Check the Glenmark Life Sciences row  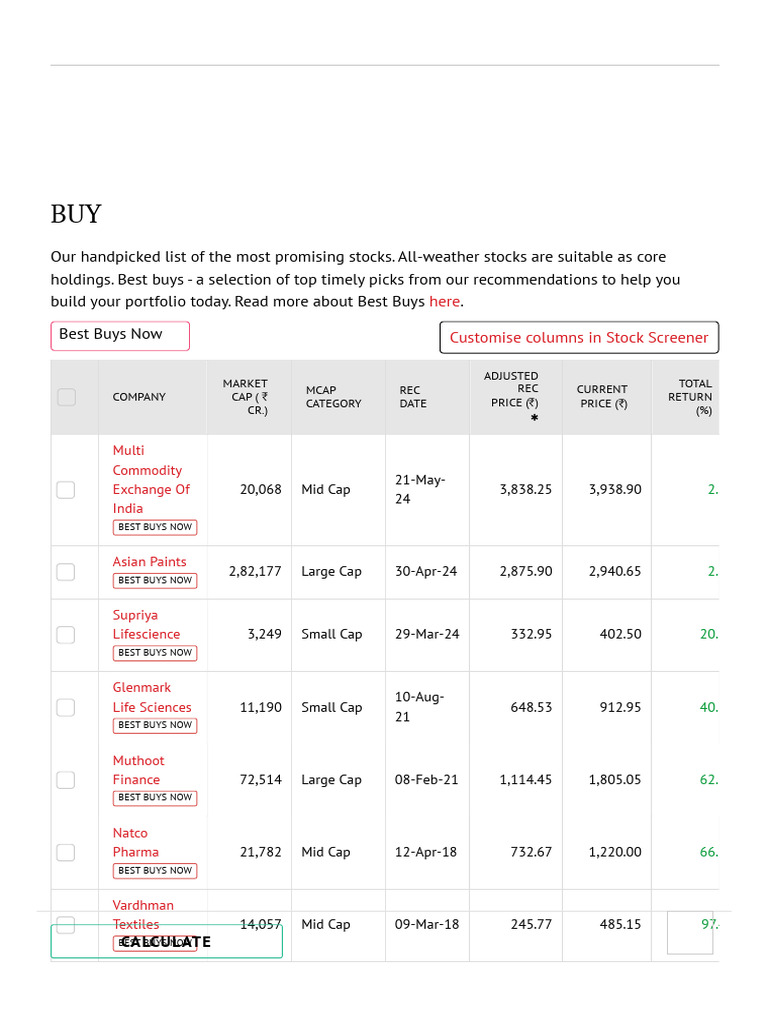tap(65, 707)
